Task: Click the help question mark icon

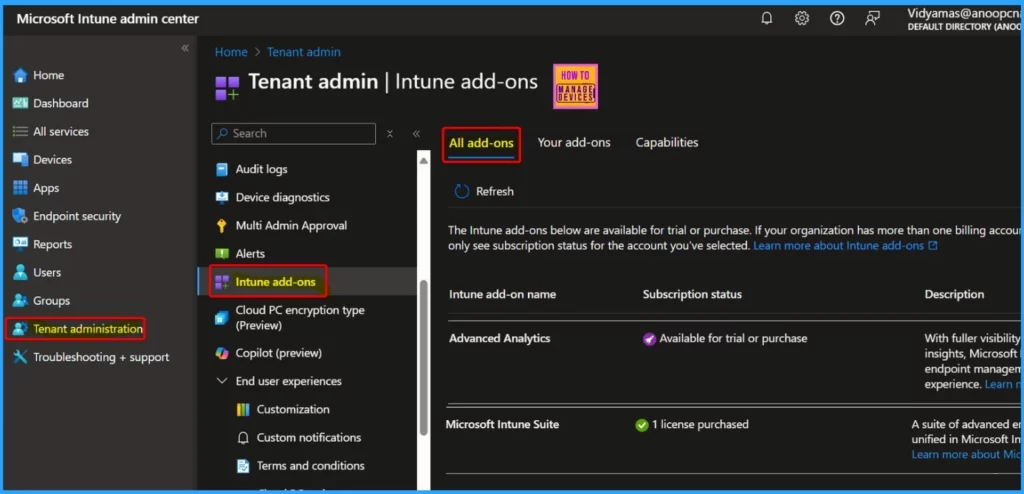Action: (x=837, y=19)
